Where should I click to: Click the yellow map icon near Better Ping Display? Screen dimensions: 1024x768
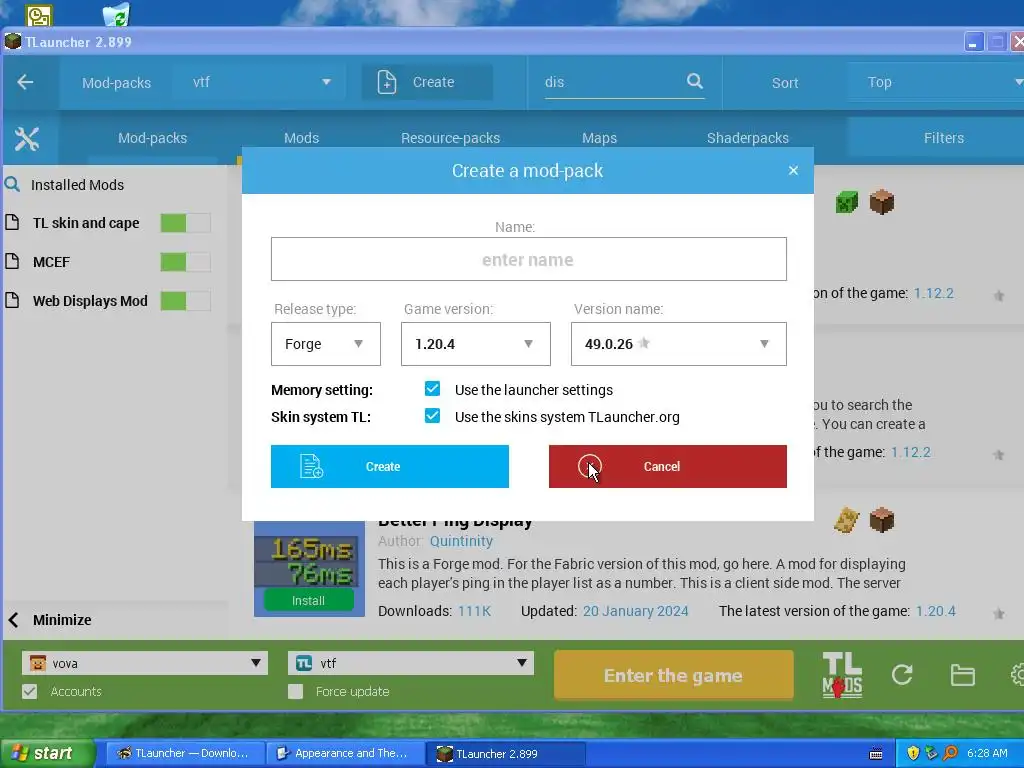[846, 520]
